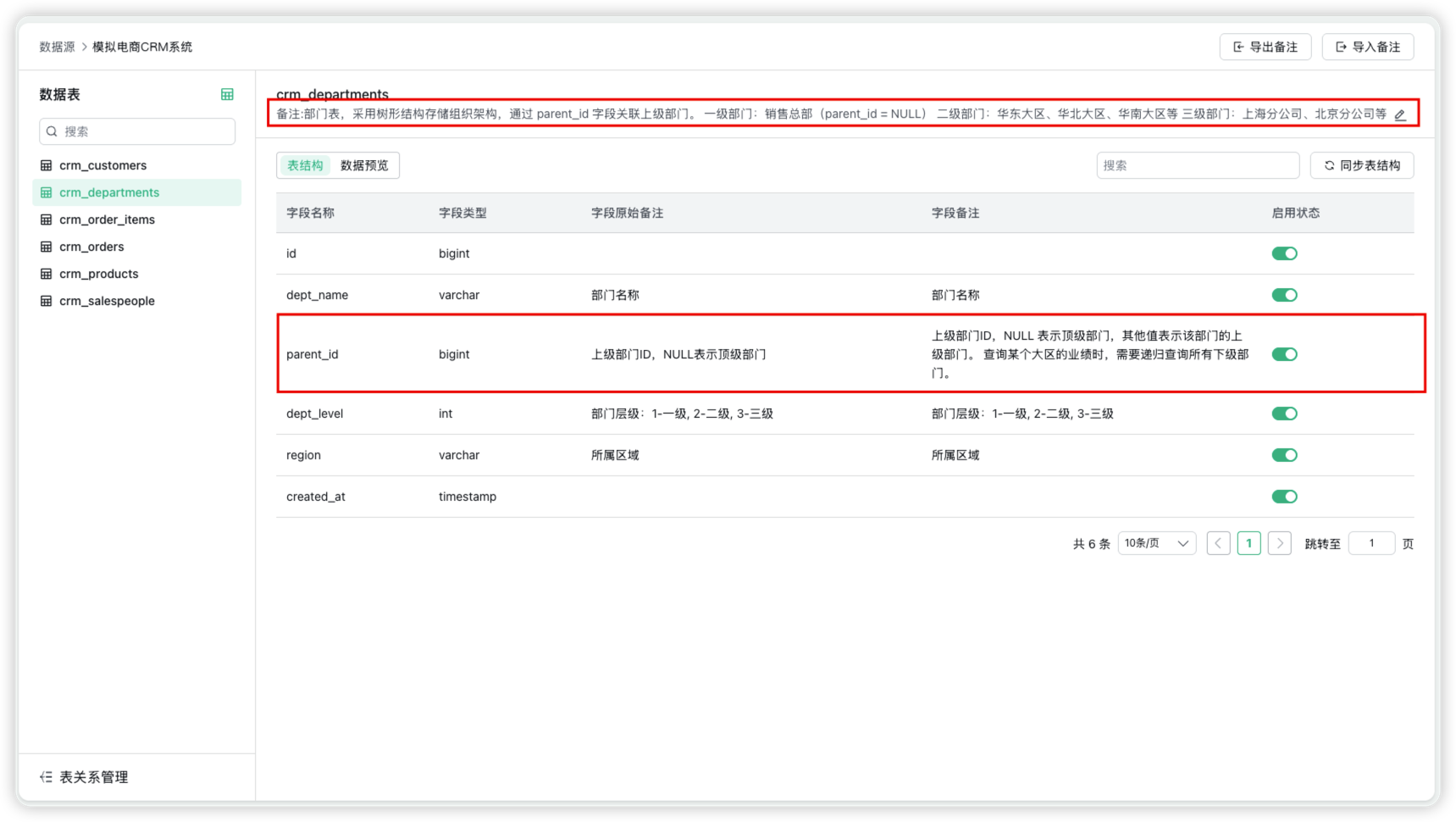Click the 表关系管理 icon at bottom left
1456x822 pixels.
[45, 776]
